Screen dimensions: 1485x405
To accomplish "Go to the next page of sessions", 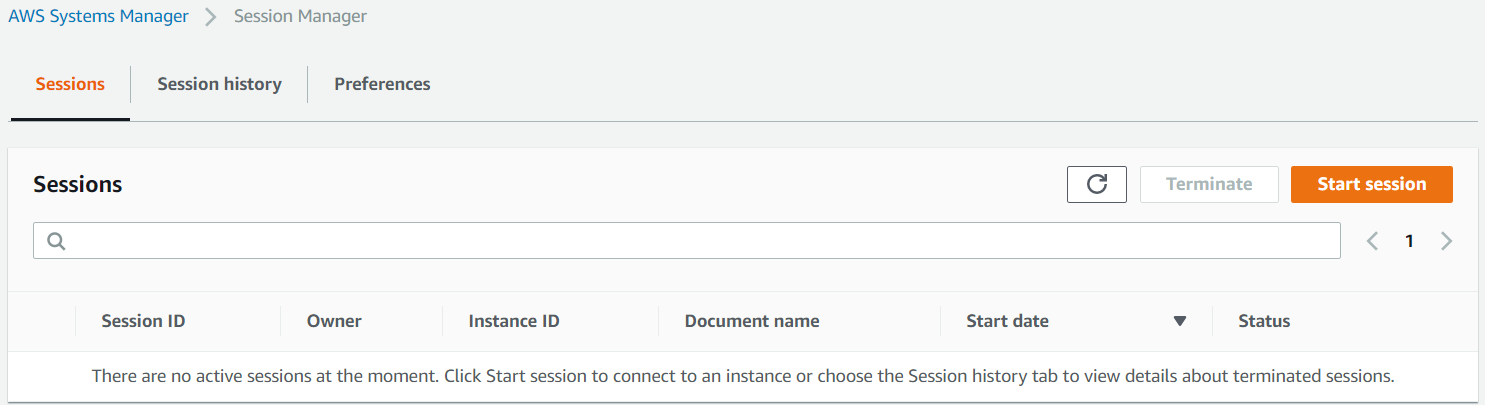I will point(1446,241).
